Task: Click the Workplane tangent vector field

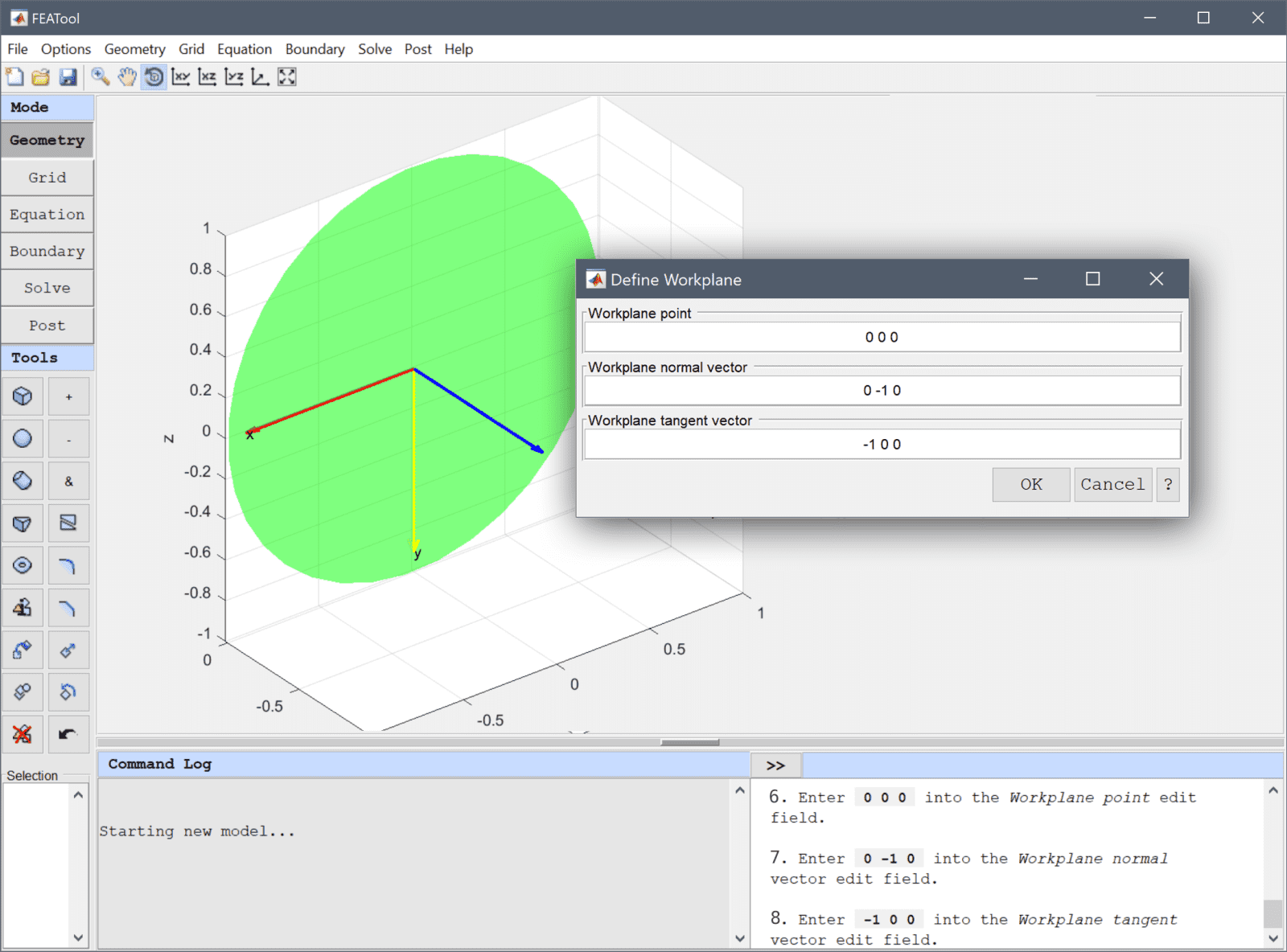Action: point(882,444)
